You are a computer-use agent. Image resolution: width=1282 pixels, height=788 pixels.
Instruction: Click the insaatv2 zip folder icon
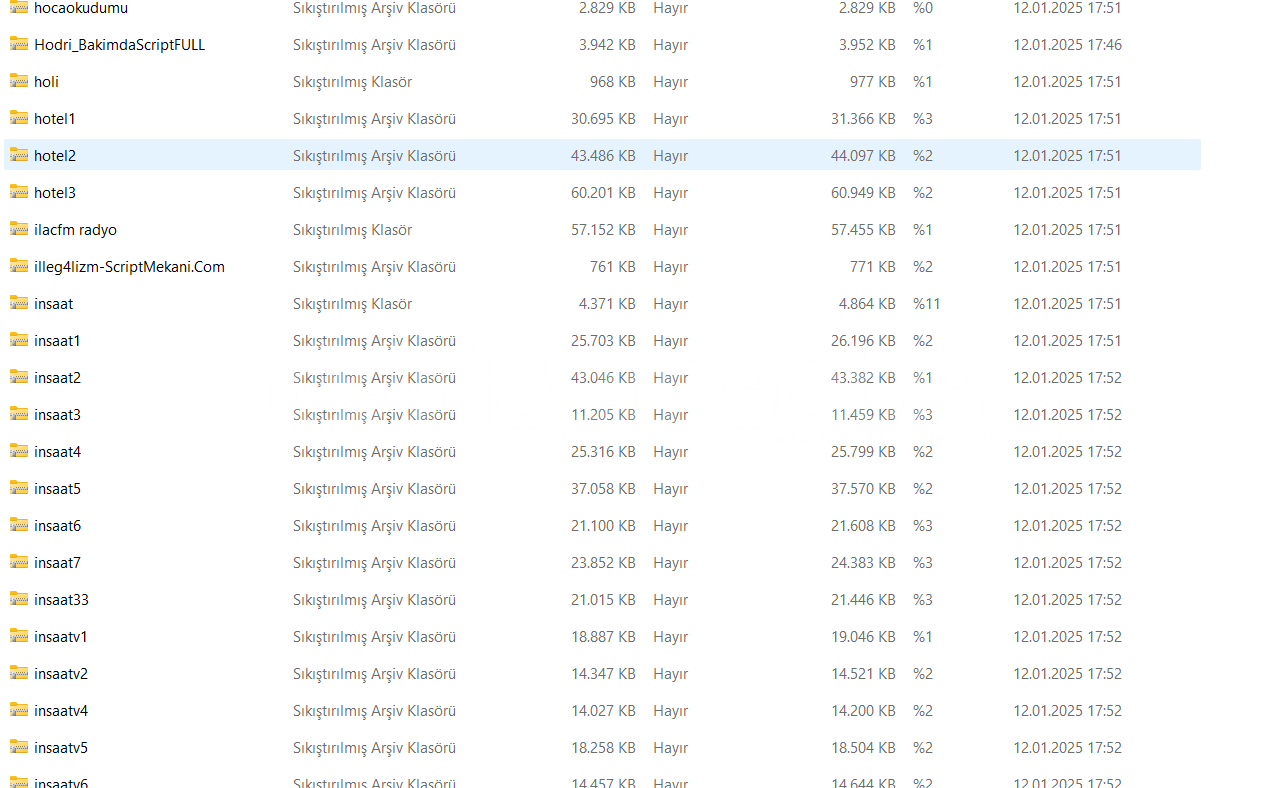(x=19, y=673)
